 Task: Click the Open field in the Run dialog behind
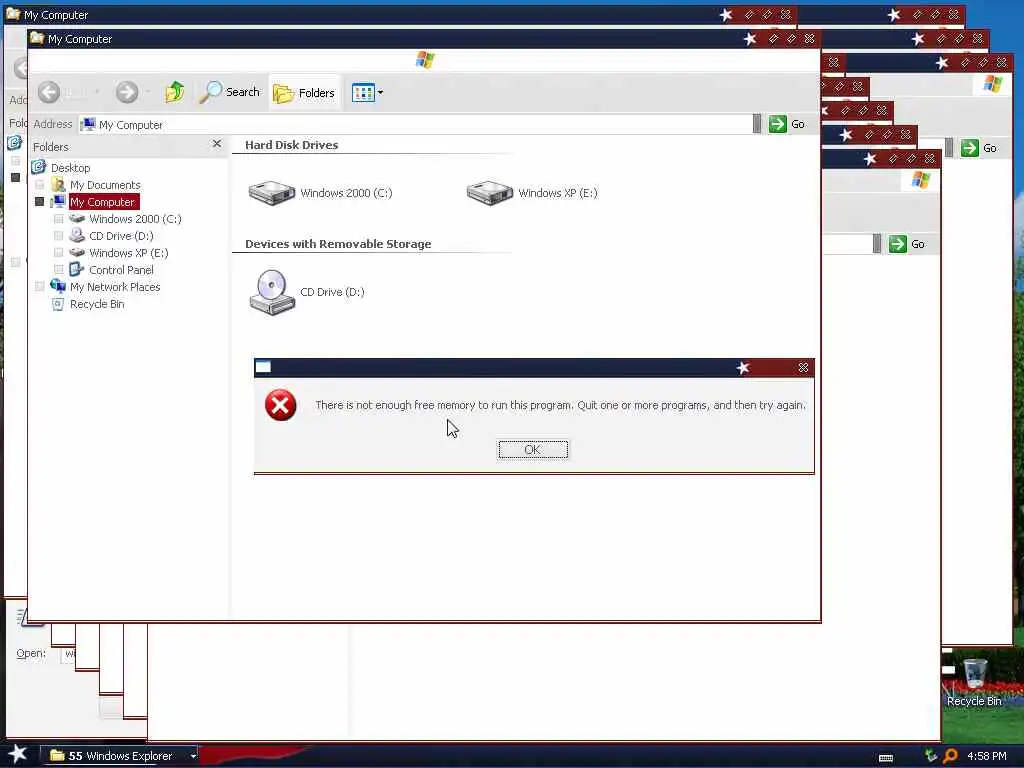[68, 654]
